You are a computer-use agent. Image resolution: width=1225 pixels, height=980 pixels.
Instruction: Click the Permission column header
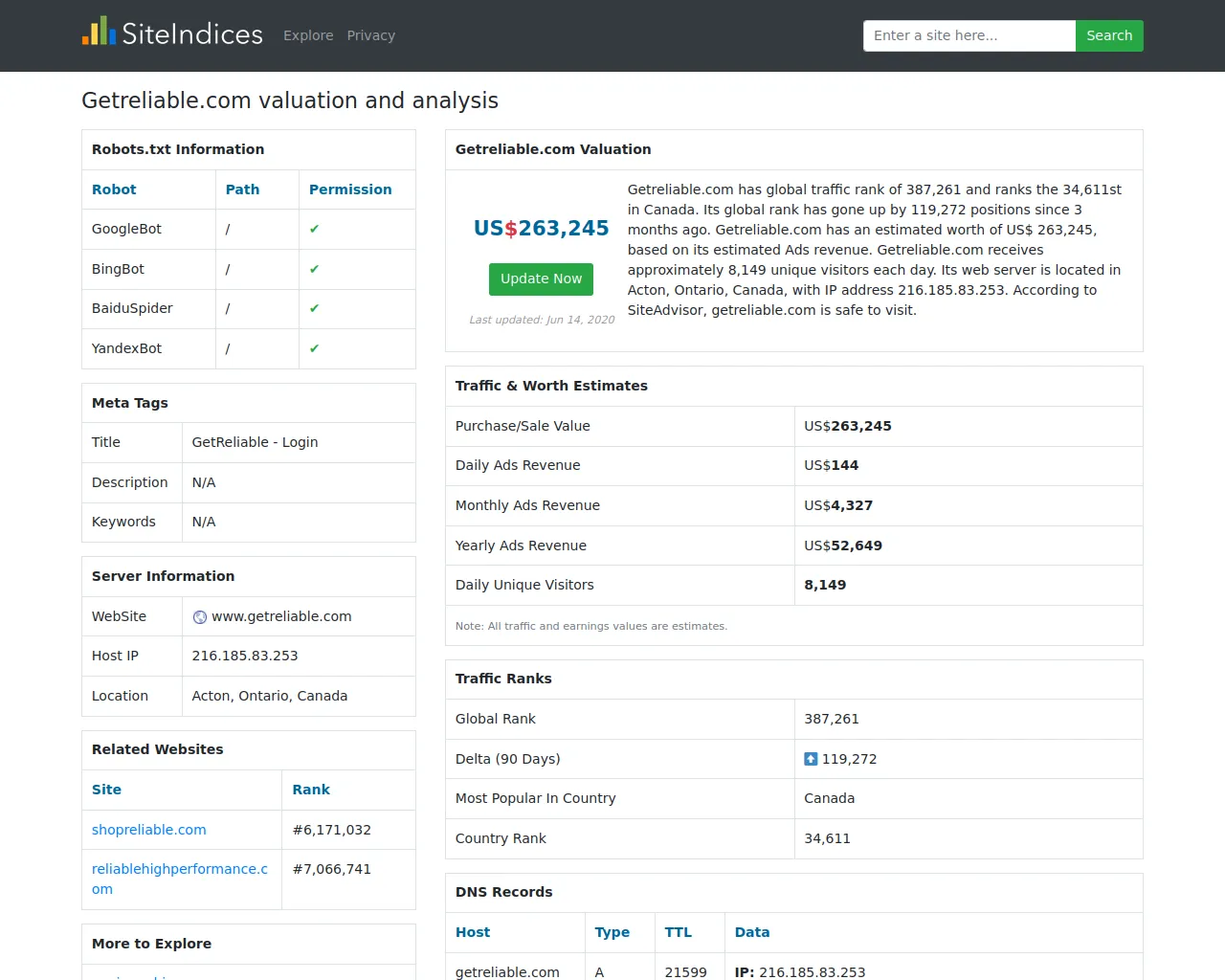[350, 189]
